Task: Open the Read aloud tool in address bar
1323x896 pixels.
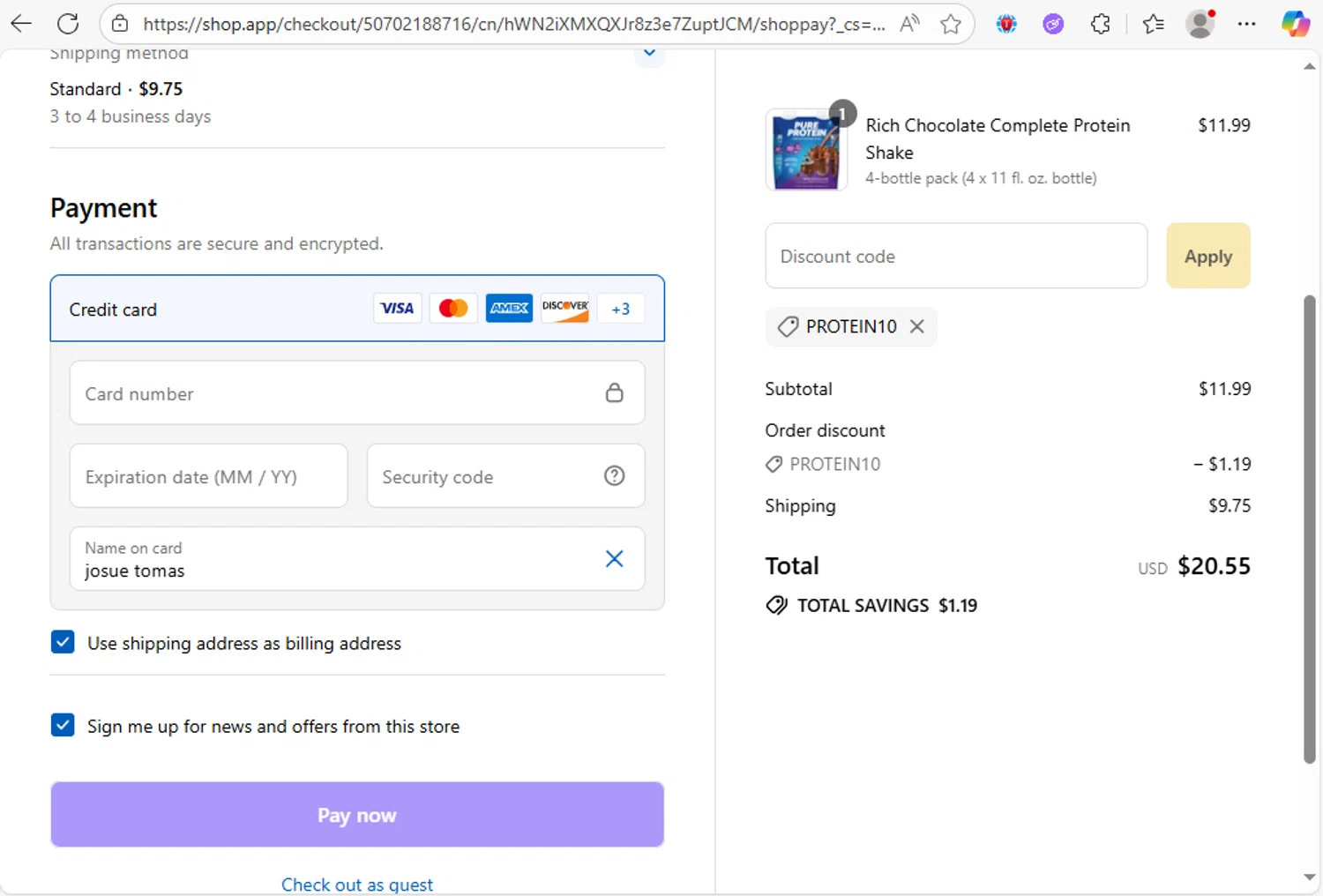Action: coord(909,24)
